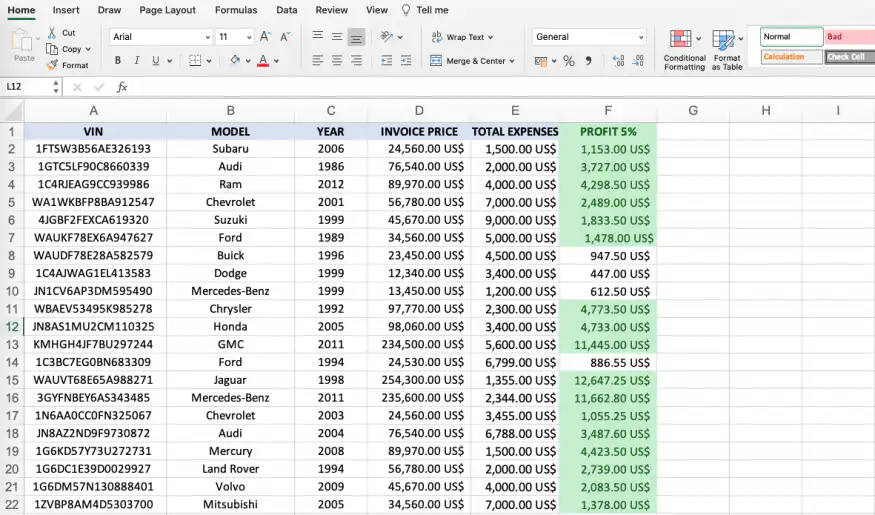Expand Merge & Center options arrow

(x=512, y=61)
